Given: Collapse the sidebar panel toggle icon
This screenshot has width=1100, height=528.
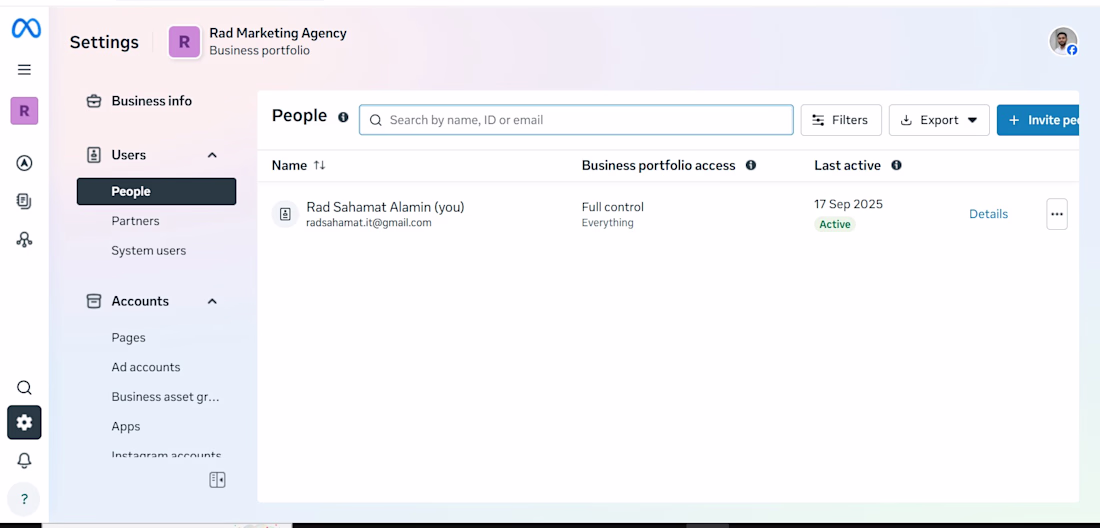Looking at the screenshot, I should click(217, 480).
